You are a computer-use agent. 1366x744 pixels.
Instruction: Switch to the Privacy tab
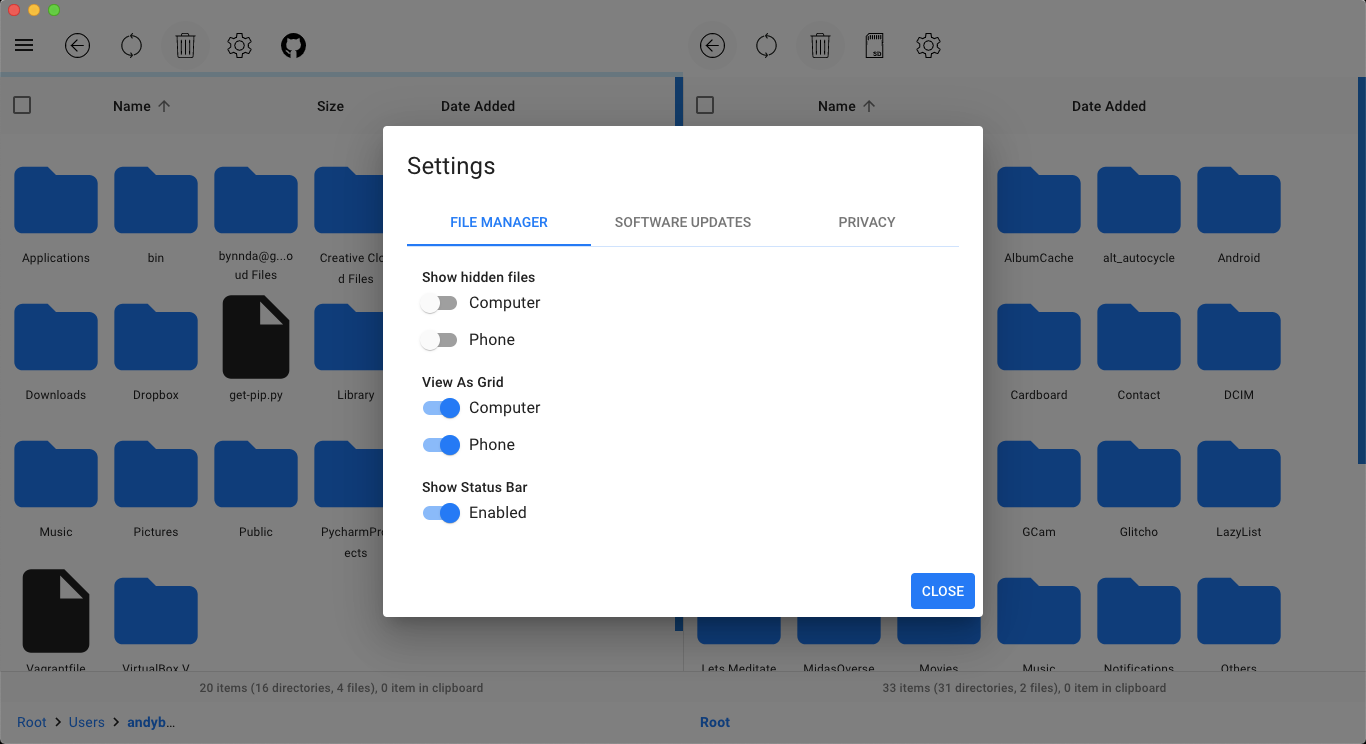point(867,222)
